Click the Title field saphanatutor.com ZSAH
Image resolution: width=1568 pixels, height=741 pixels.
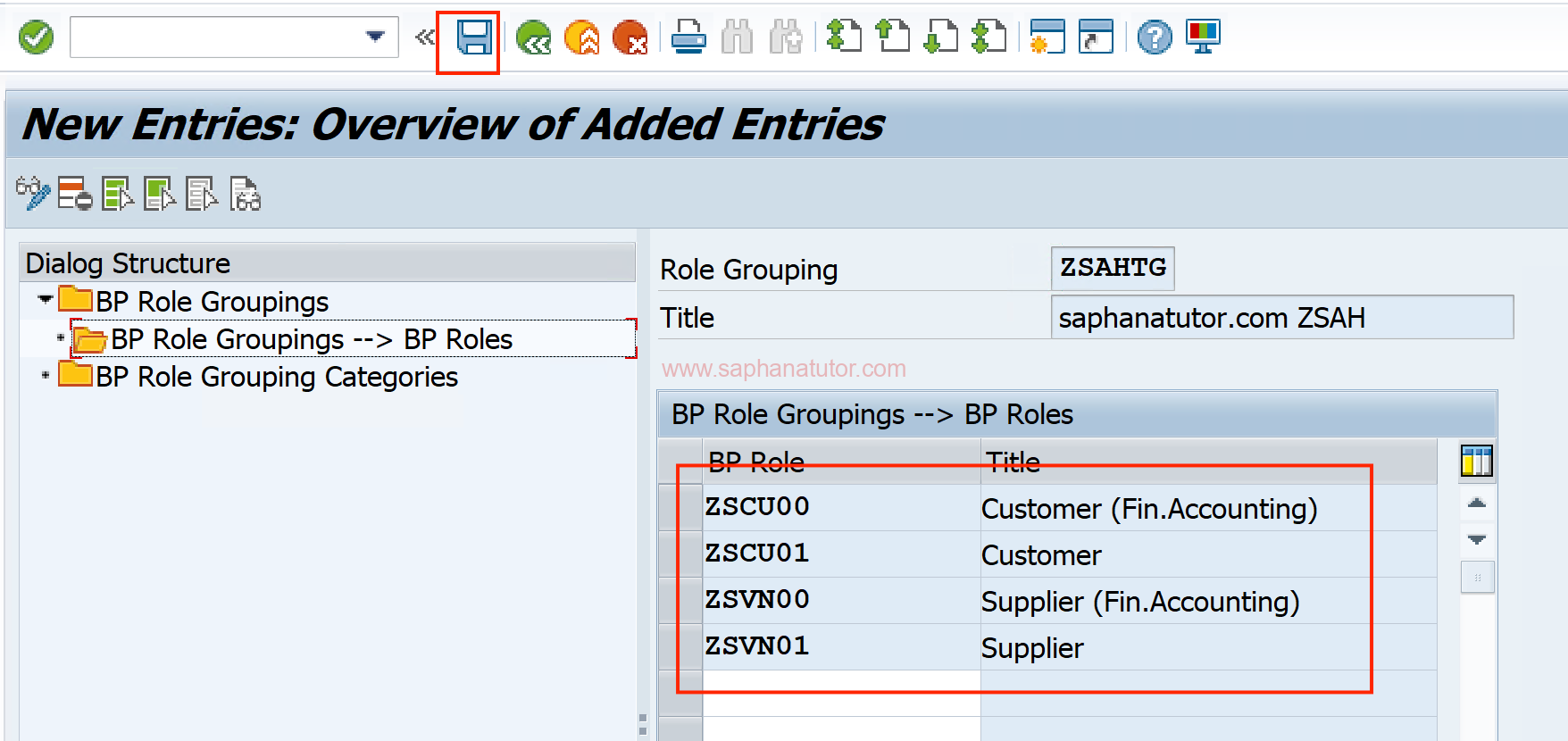pyautogui.click(x=1282, y=317)
